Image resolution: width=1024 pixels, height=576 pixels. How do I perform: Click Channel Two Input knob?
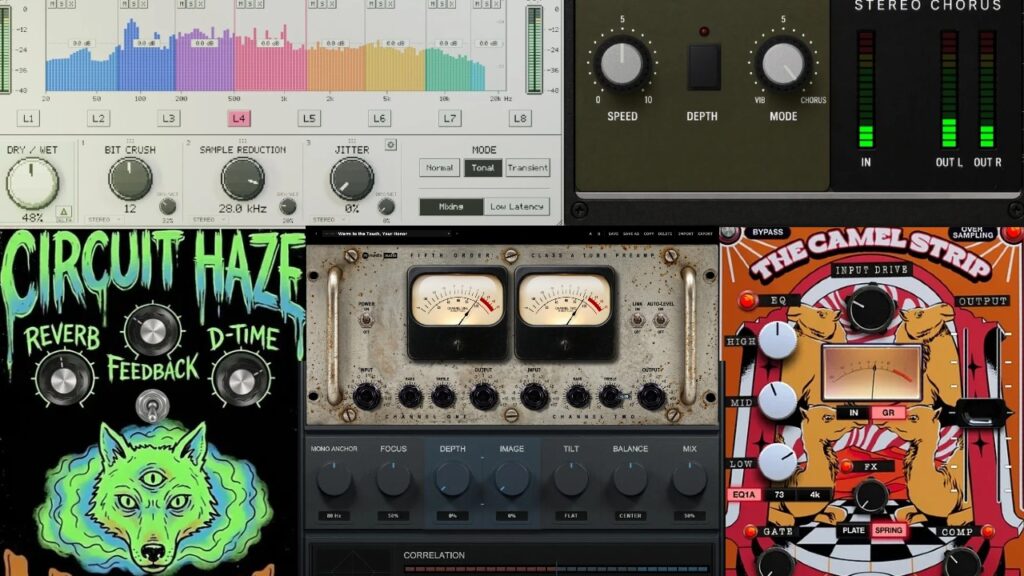(534, 396)
